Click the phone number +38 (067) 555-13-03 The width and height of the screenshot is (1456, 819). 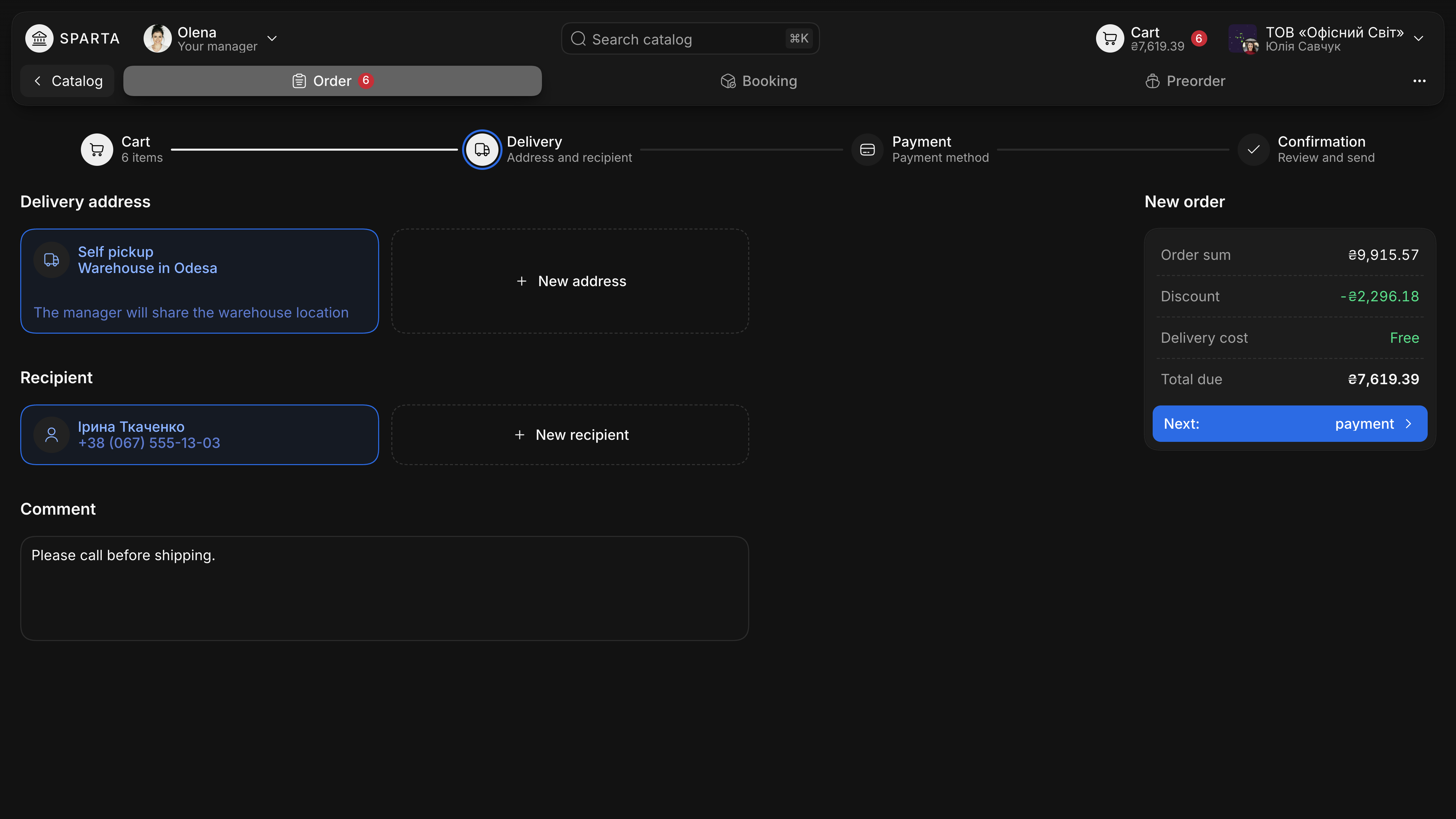pos(149,443)
